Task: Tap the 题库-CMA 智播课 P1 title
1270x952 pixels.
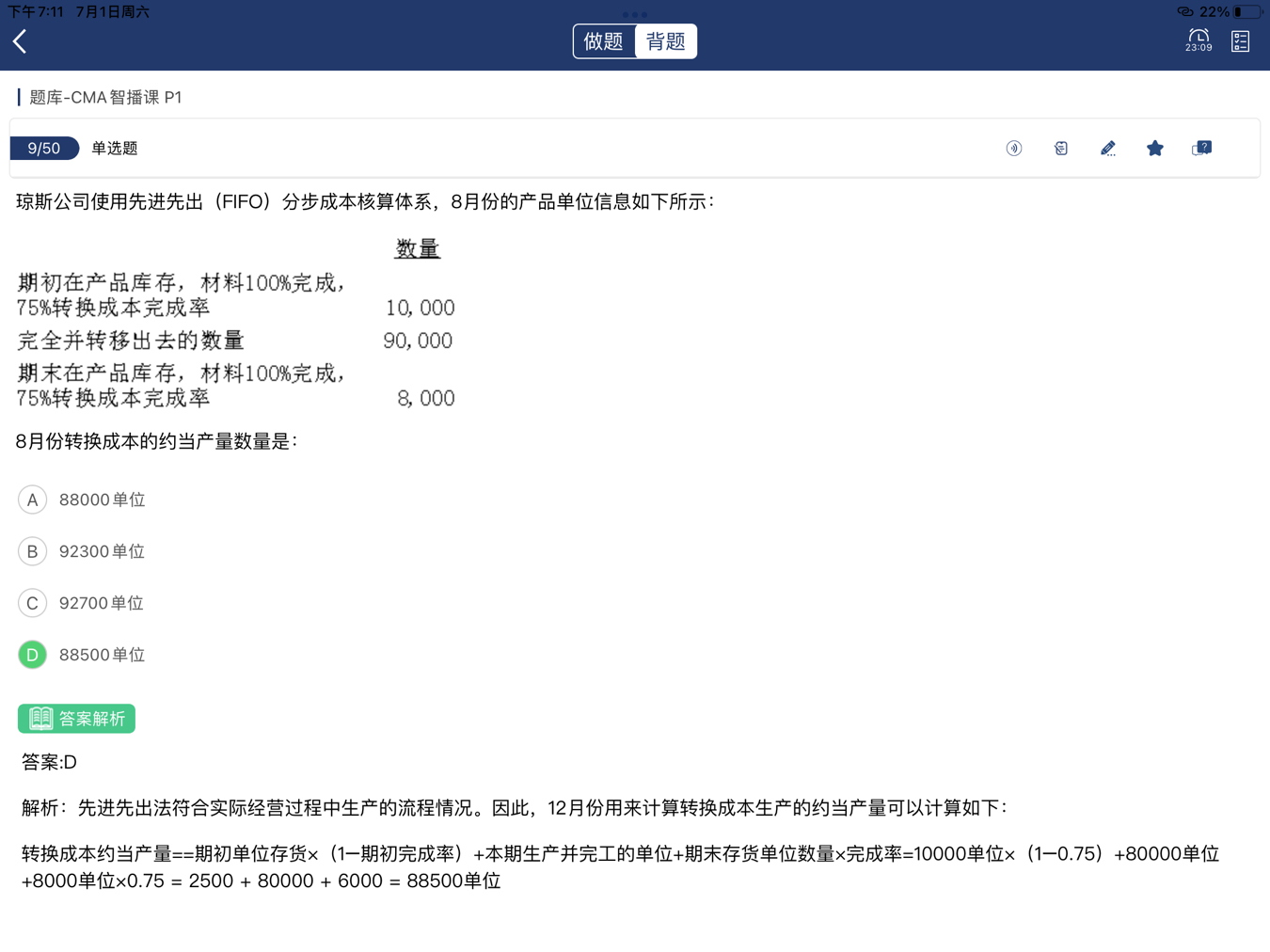Action: (x=105, y=98)
